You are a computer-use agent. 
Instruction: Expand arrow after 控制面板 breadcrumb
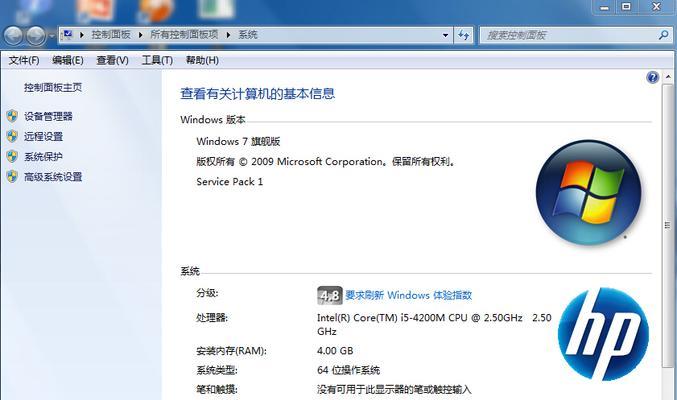point(140,35)
